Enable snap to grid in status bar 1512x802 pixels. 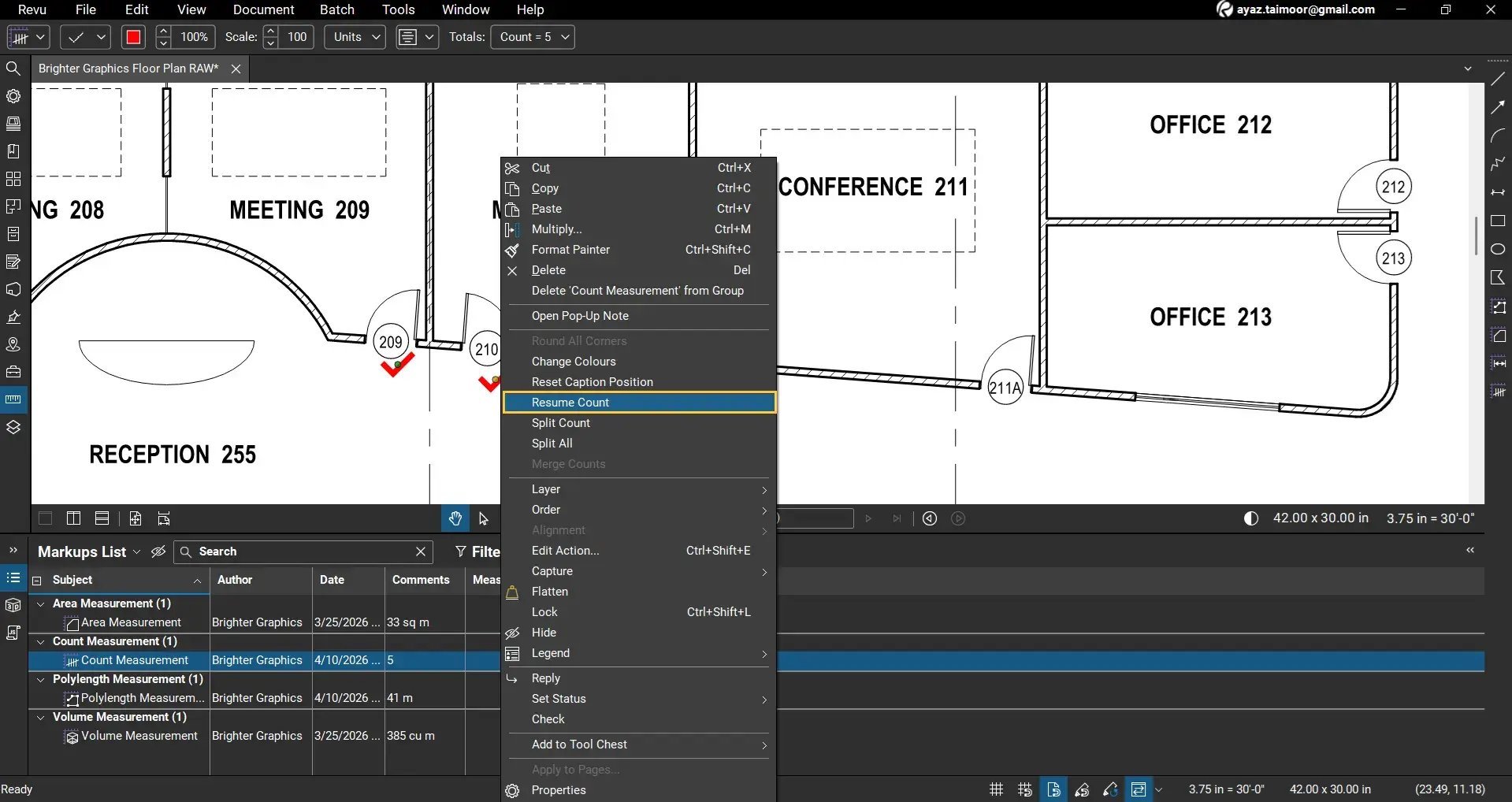pyautogui.click(x=1023, y=789)
